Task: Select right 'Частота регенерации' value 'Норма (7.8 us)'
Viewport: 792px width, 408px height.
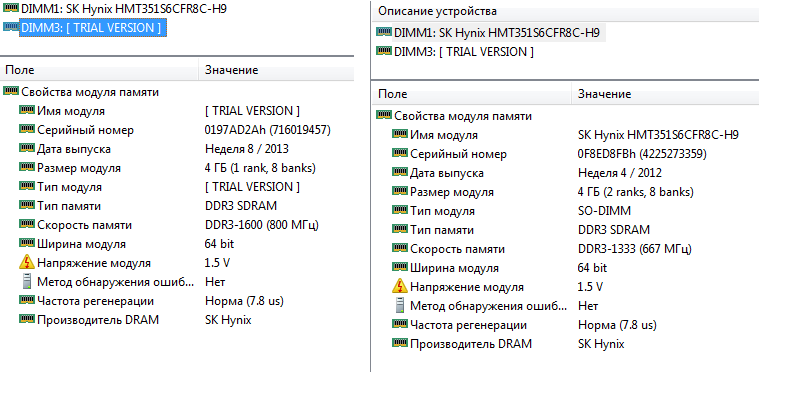Action: pyautogui.click(x=617, y=325)
